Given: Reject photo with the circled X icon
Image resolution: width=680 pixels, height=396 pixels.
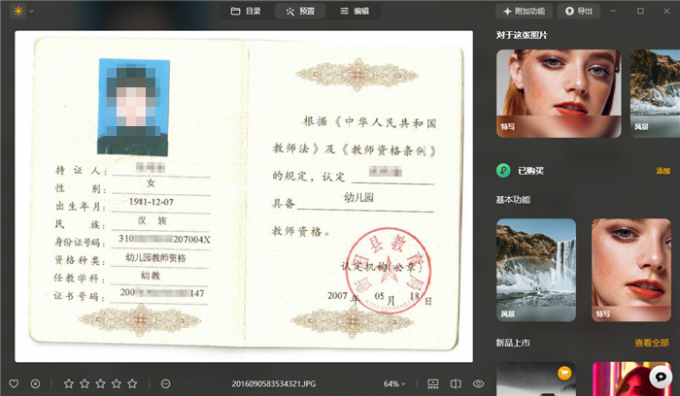Looking at the screenshot, I should pos(36,383).
